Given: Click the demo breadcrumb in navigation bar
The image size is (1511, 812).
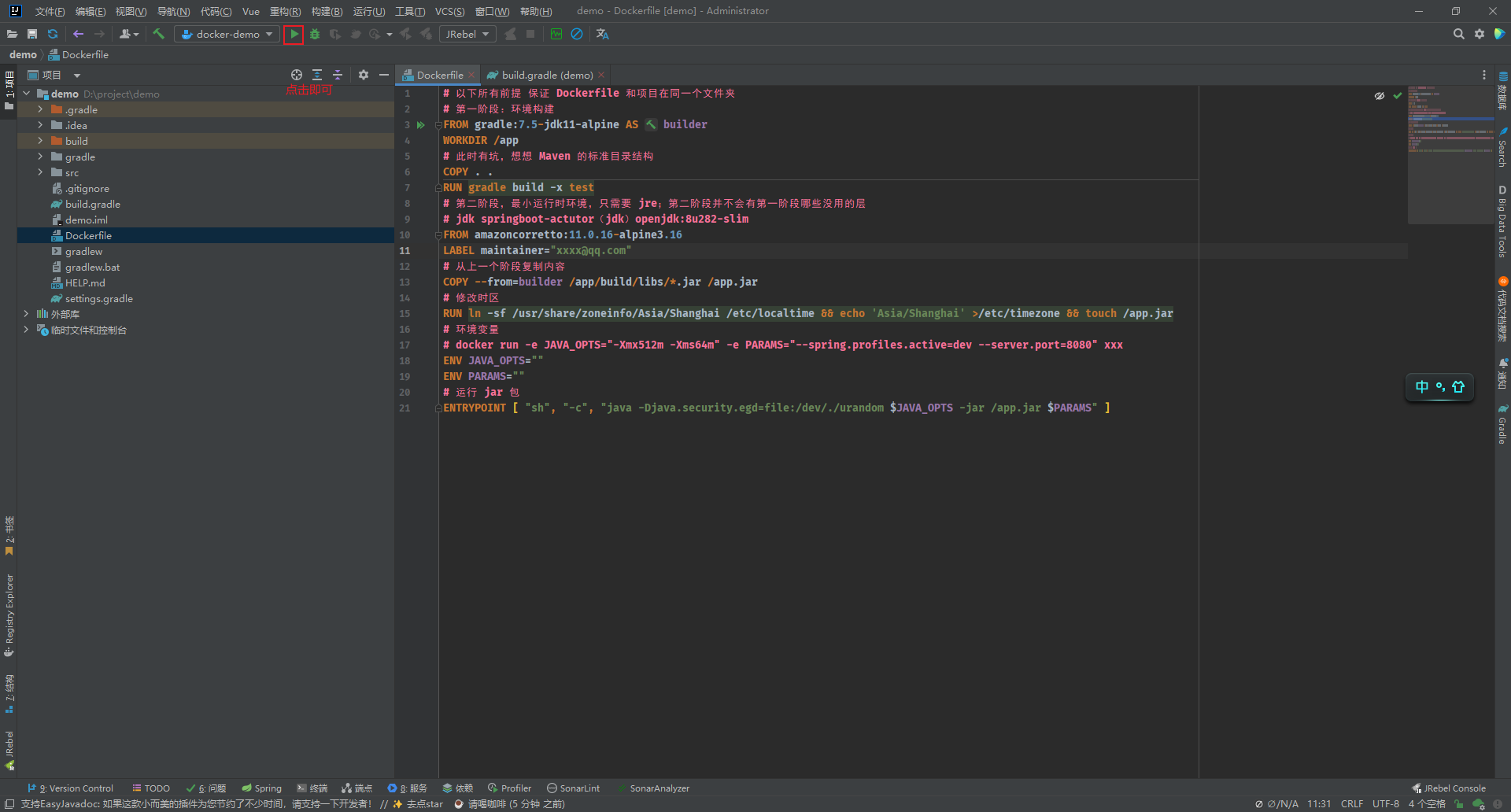Looking at the screenshot, I should coord(23,54).
